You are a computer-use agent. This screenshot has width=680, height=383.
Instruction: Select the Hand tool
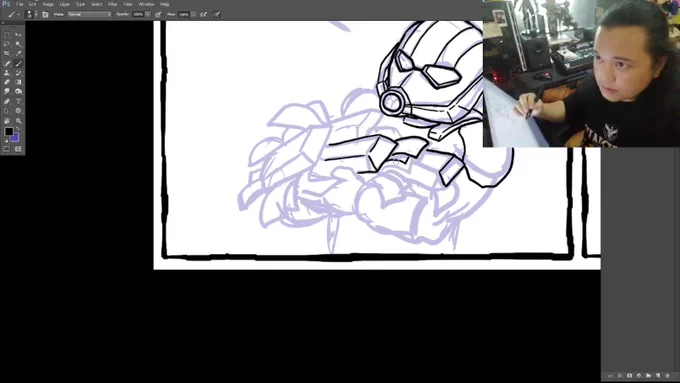click(7, 121)
